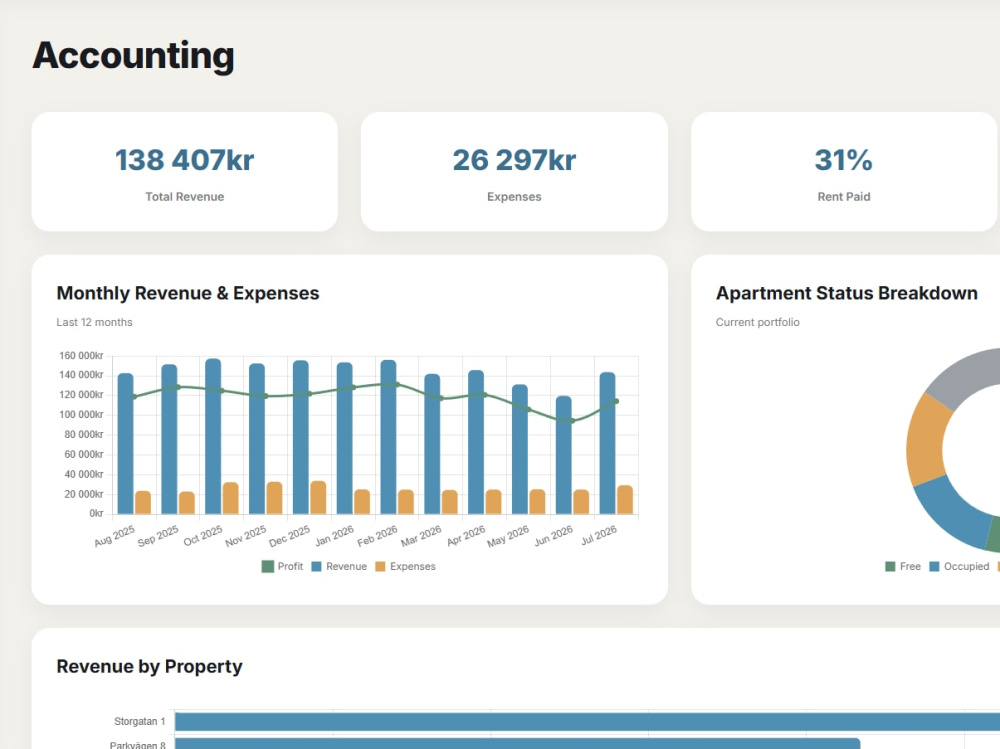Select the Sep 2025 expenses bar

tap(187, 503)
